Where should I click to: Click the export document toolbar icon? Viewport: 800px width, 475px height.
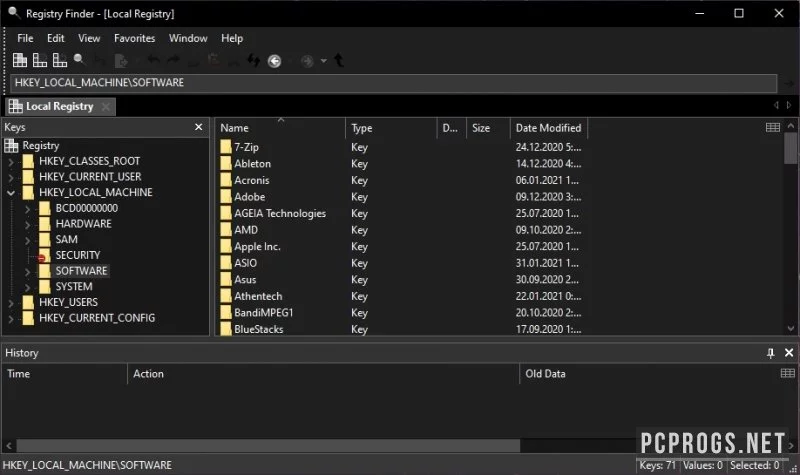121,61
